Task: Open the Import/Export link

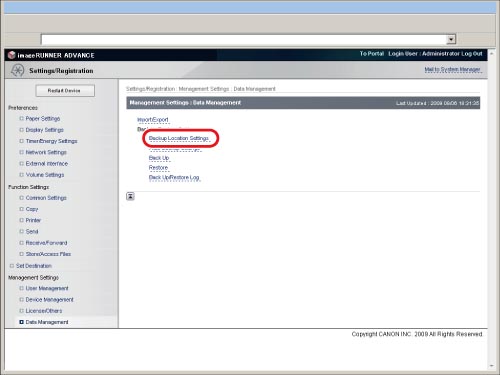Action: pos(153,120)
